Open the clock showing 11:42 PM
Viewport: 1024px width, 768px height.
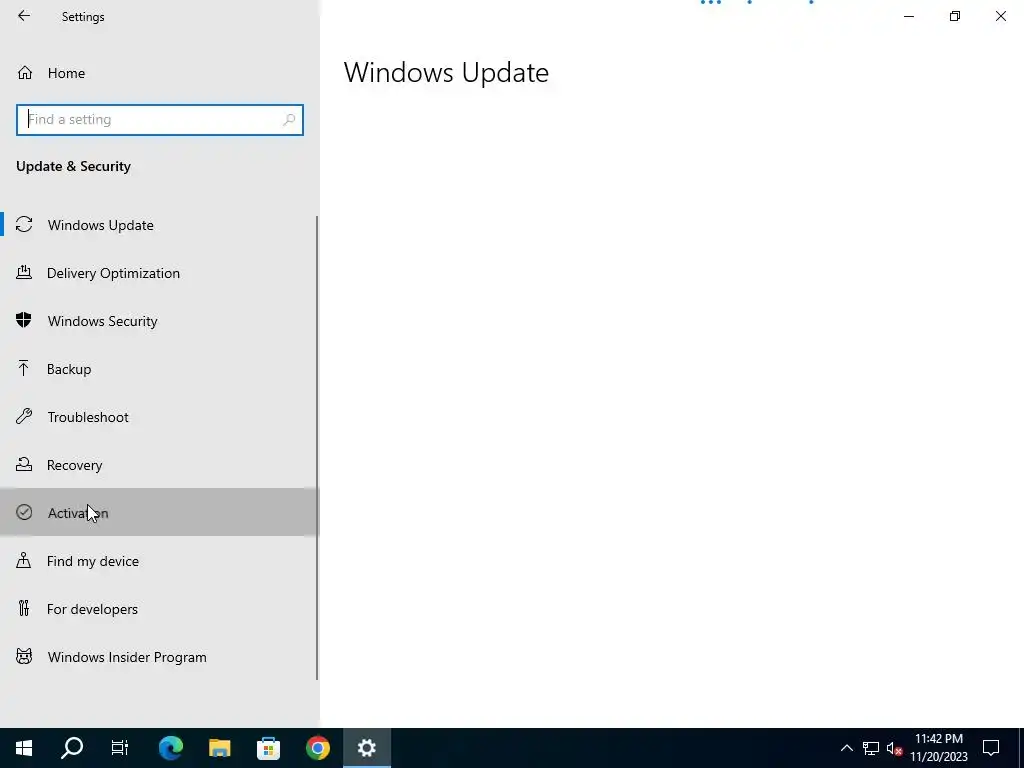[938, 748]
